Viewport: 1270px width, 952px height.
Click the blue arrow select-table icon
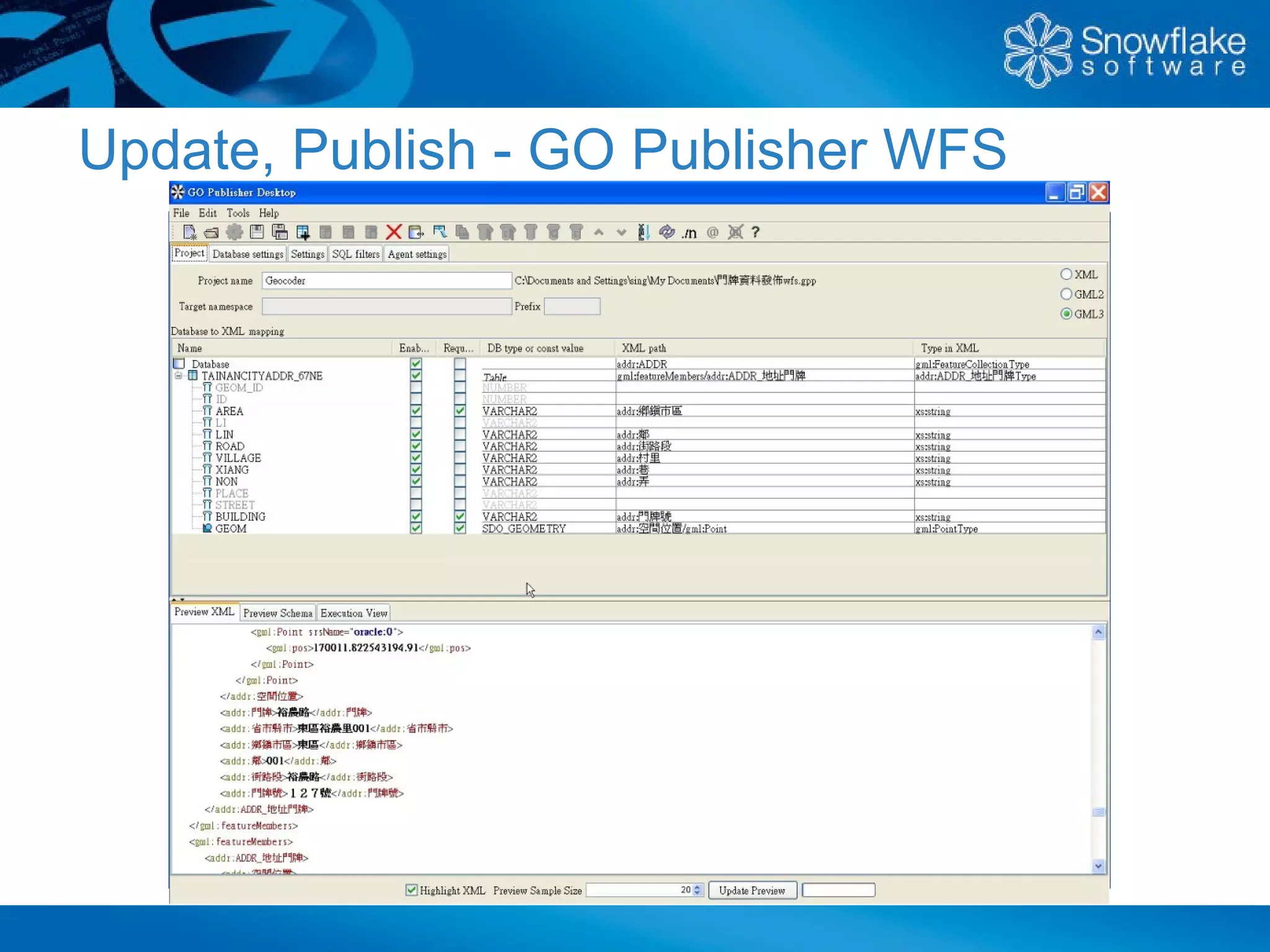pos(440,232)
